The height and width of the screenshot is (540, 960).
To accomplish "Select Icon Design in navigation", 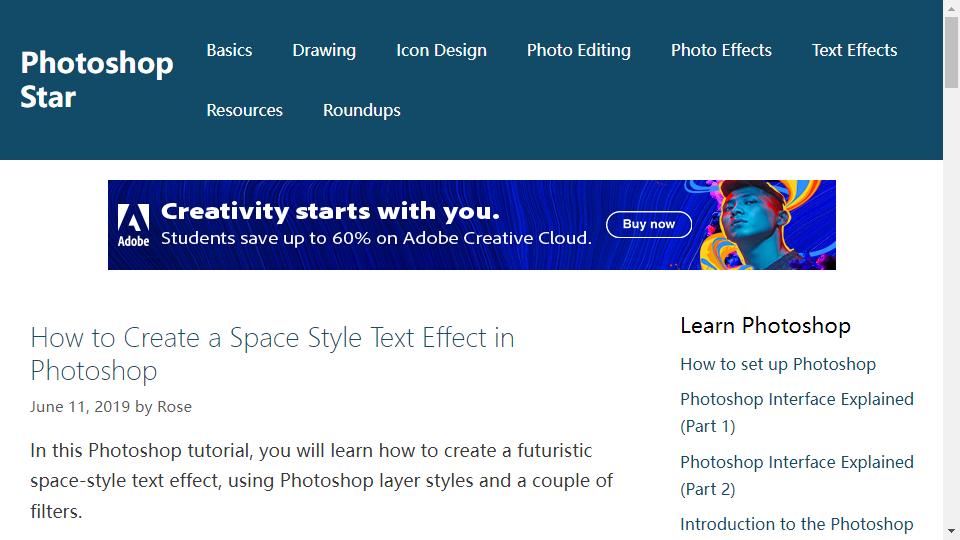I will [441, 50].
